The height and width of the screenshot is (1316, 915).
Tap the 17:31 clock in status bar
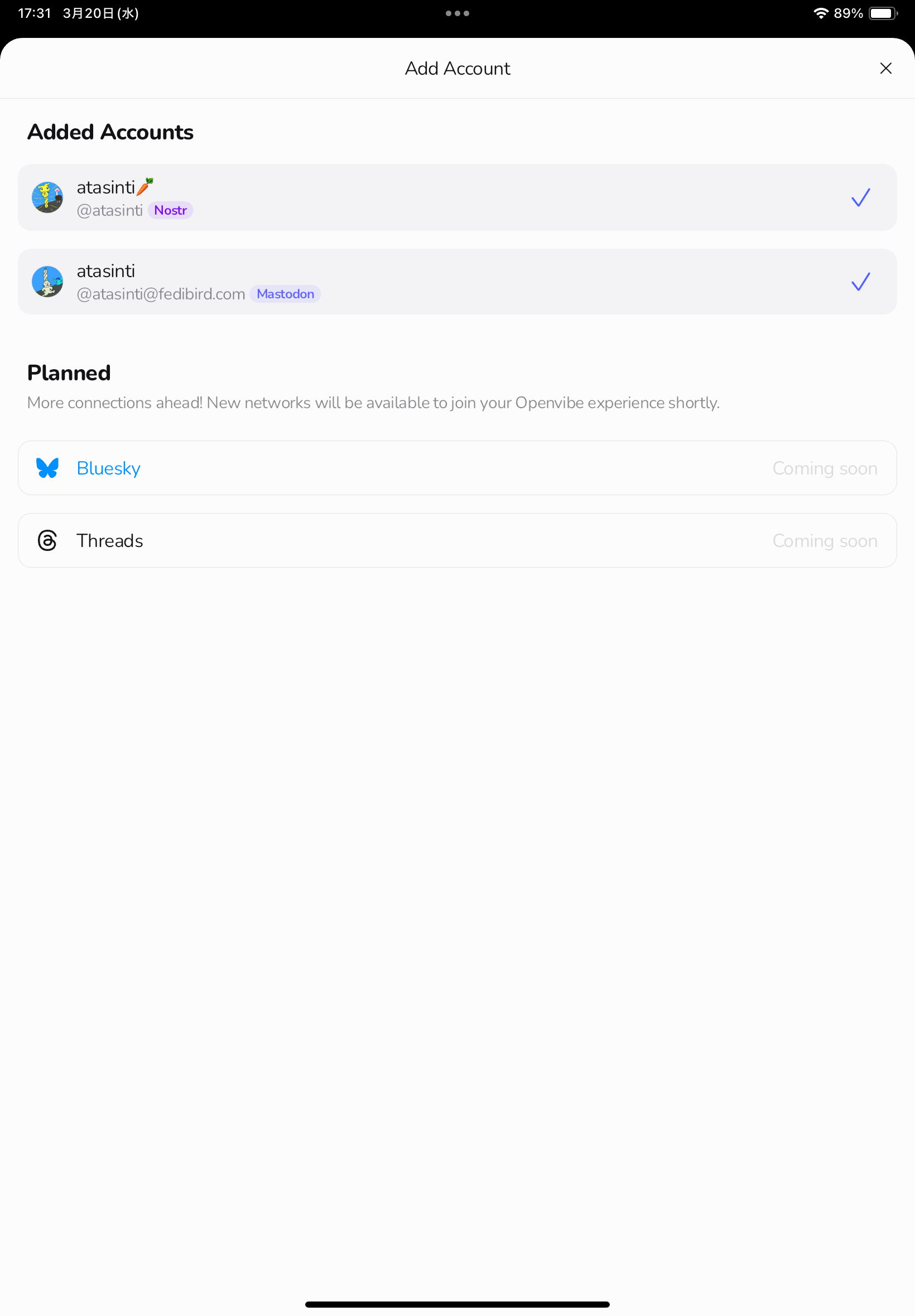[35, 13]
